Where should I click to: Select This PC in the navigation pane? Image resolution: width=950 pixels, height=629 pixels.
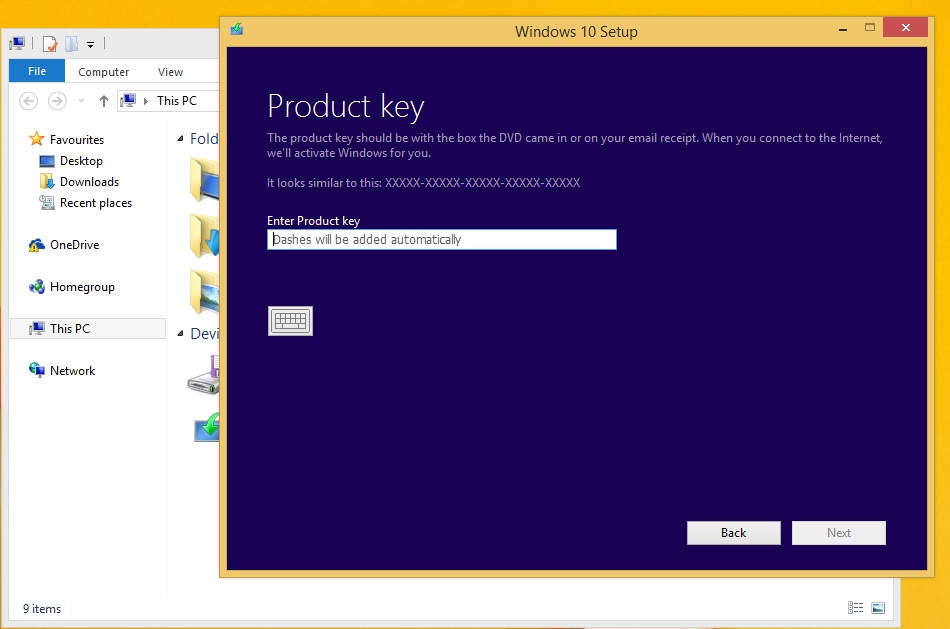[88, 328]
